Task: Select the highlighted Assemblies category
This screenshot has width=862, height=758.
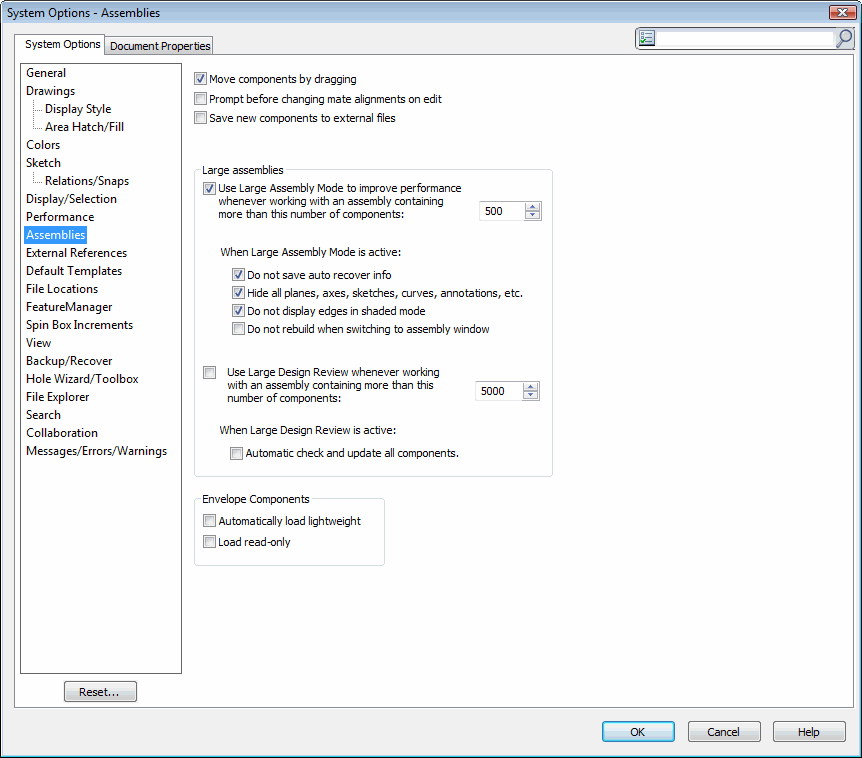Action: [x=56, y=235]
